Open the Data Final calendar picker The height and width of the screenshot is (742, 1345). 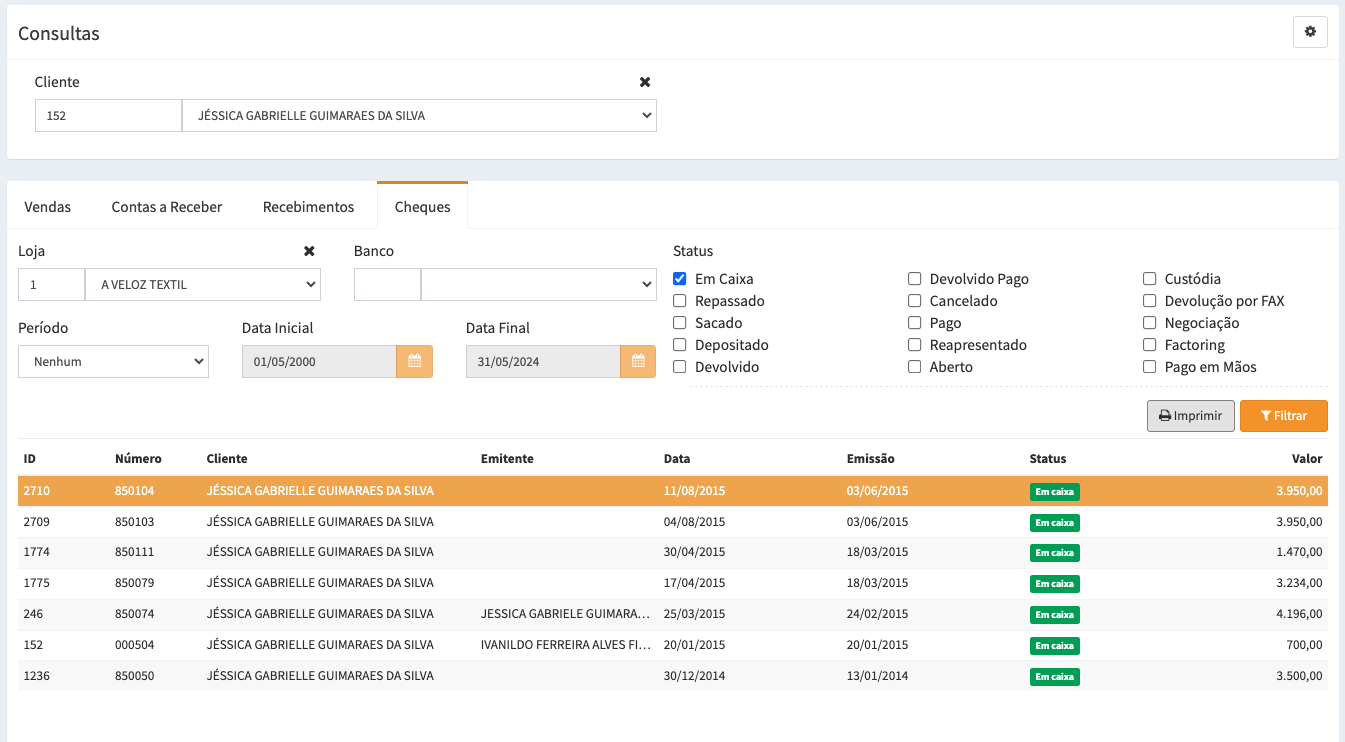click(638, 362)
